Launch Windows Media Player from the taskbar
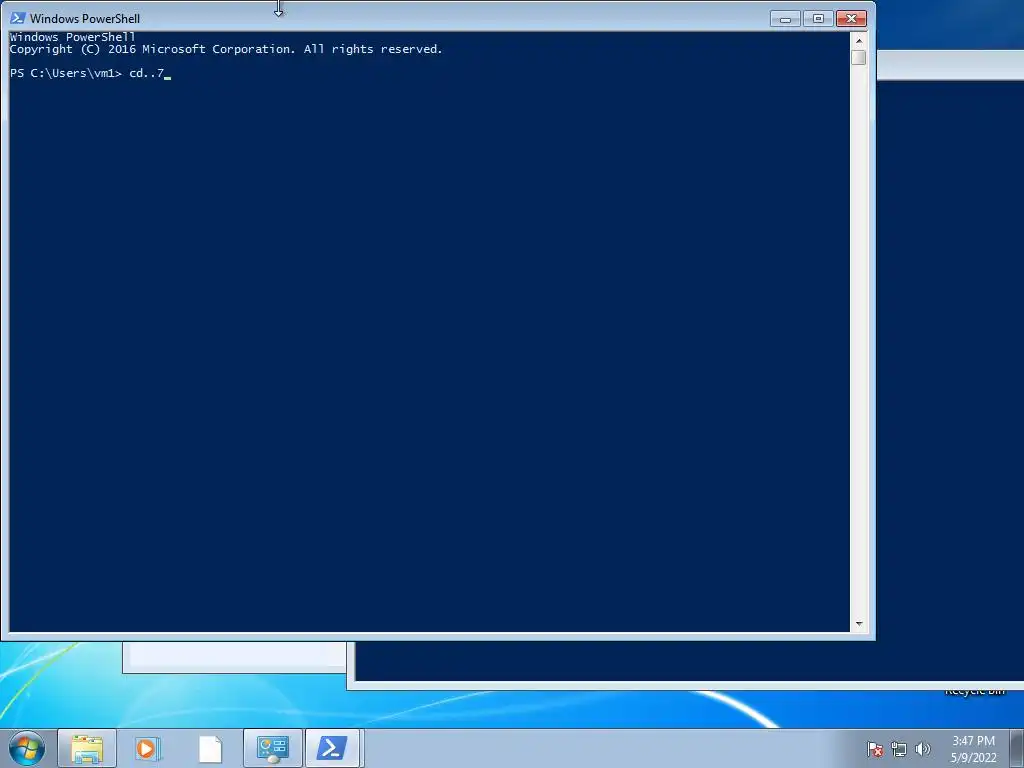The height and width of the screenshot is (768, 1024). (x=148, y=748)
